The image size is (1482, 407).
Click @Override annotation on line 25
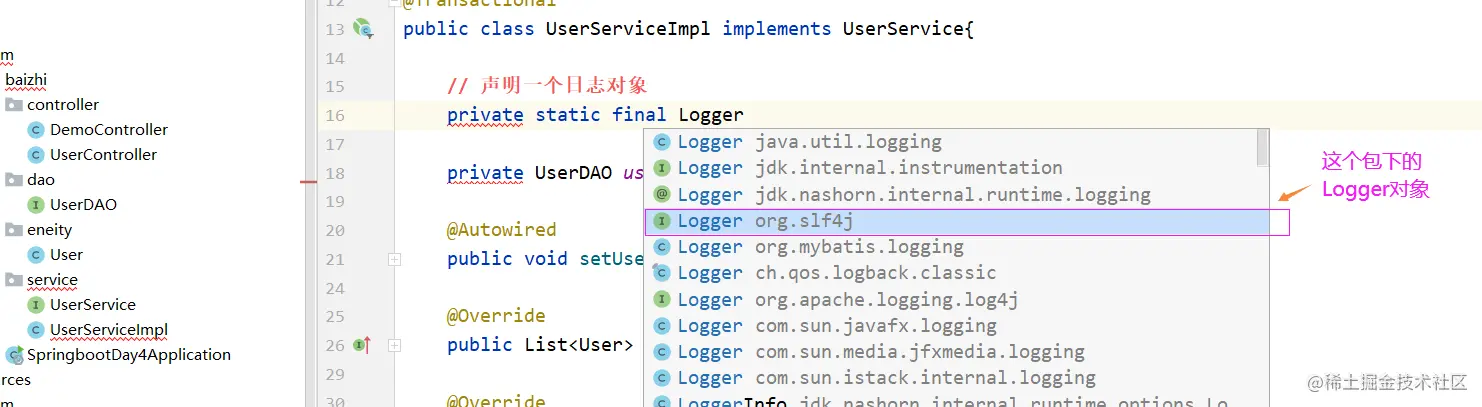(x=496, y=316)
